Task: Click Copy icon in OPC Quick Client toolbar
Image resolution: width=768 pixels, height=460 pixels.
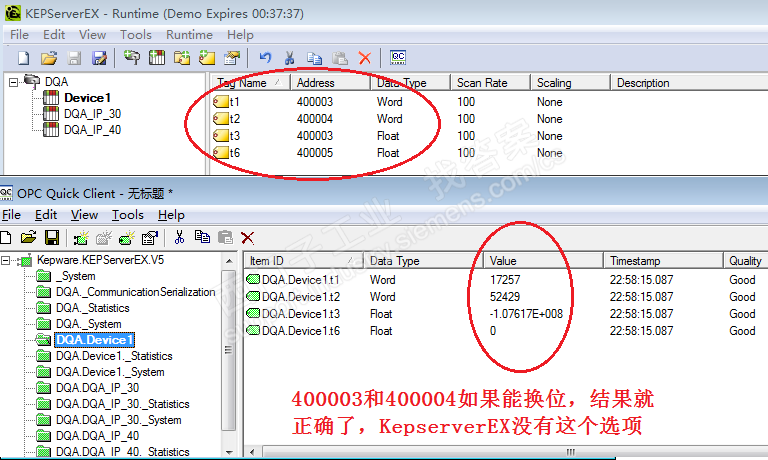Action: tap(202, 237)
